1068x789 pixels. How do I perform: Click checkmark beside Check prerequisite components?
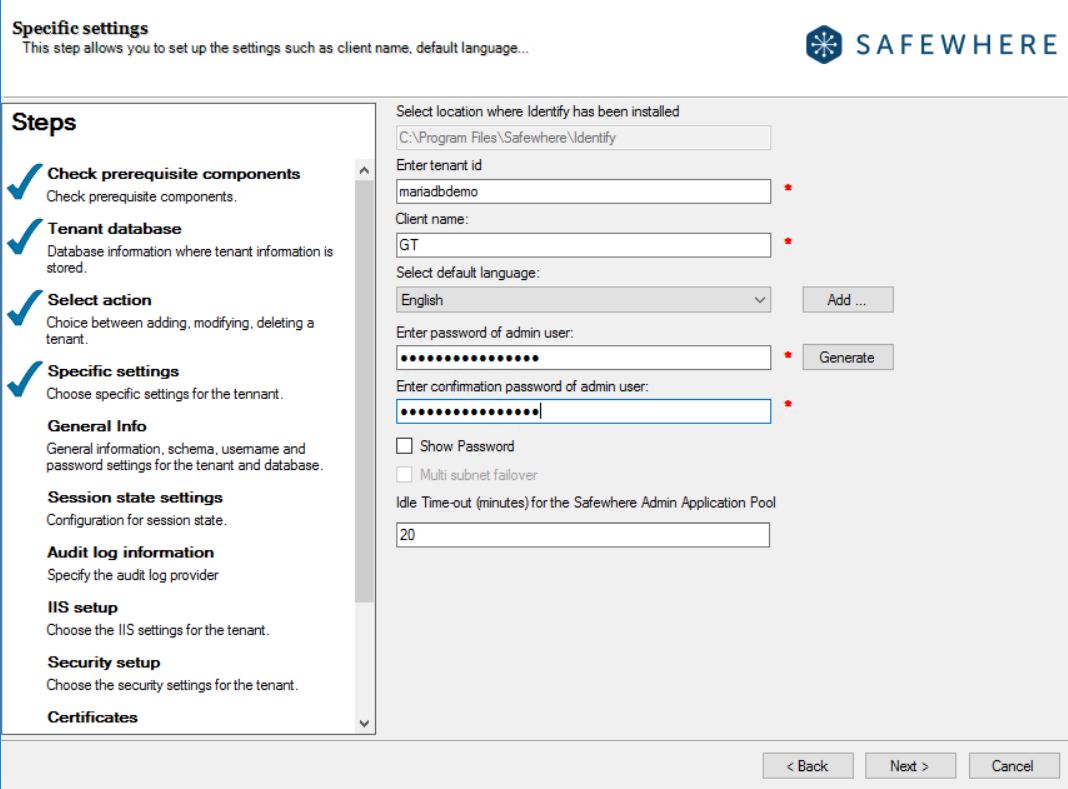25,182
